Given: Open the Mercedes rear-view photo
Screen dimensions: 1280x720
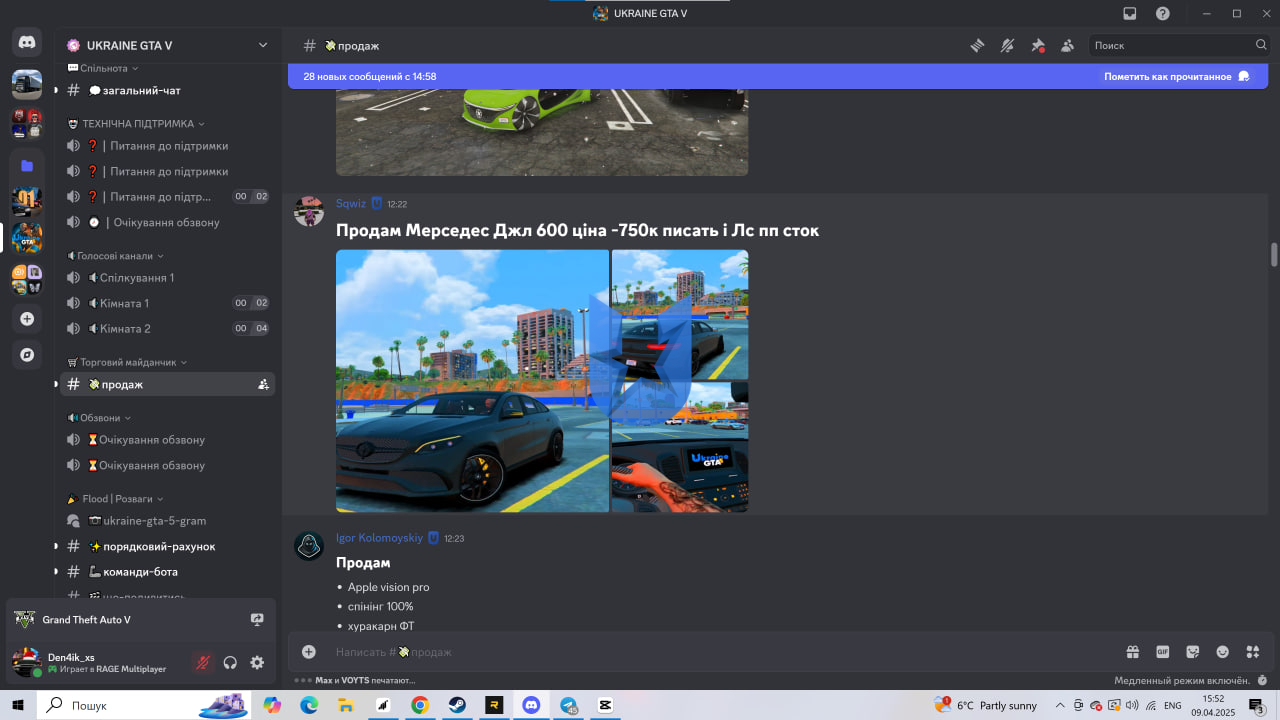Looking at the screenshot, I should (x=680, y=314).
